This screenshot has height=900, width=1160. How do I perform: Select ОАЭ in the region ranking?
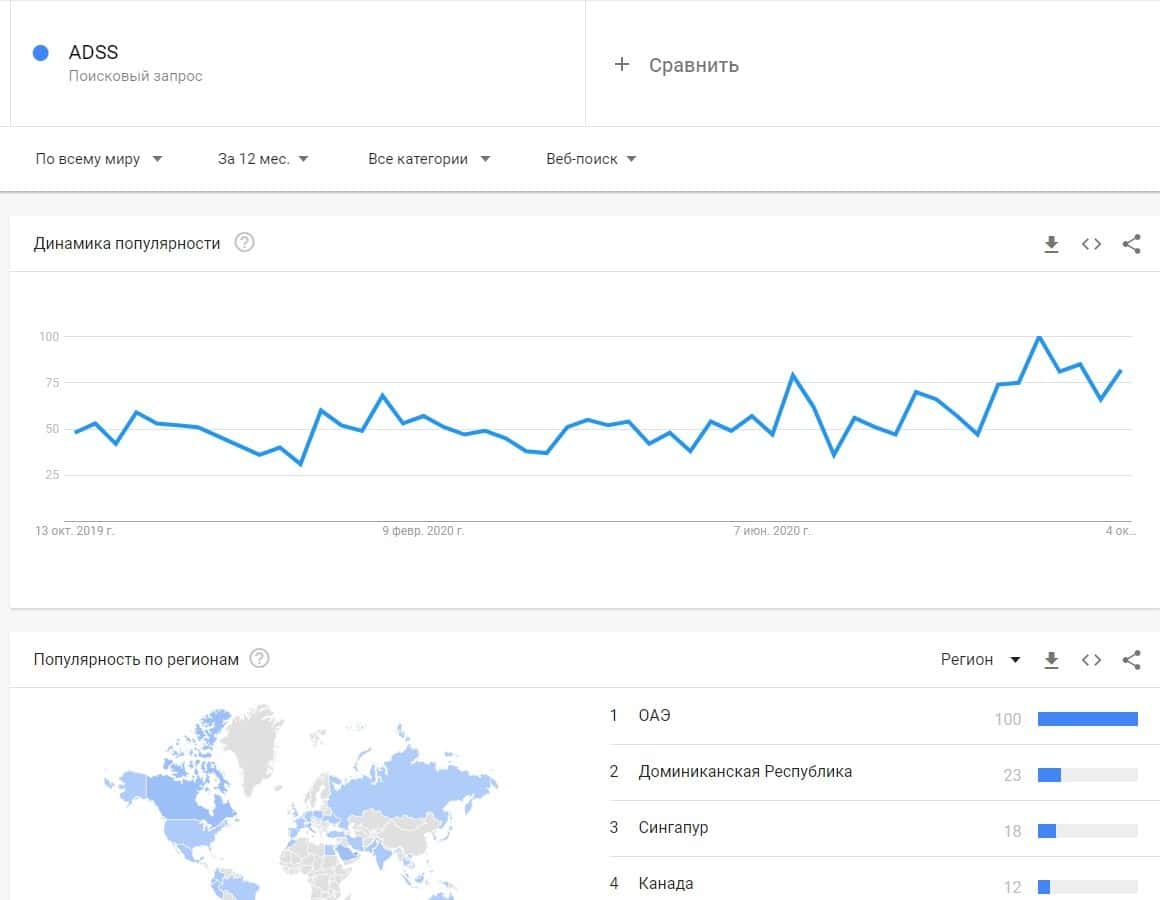pos(655,716)
